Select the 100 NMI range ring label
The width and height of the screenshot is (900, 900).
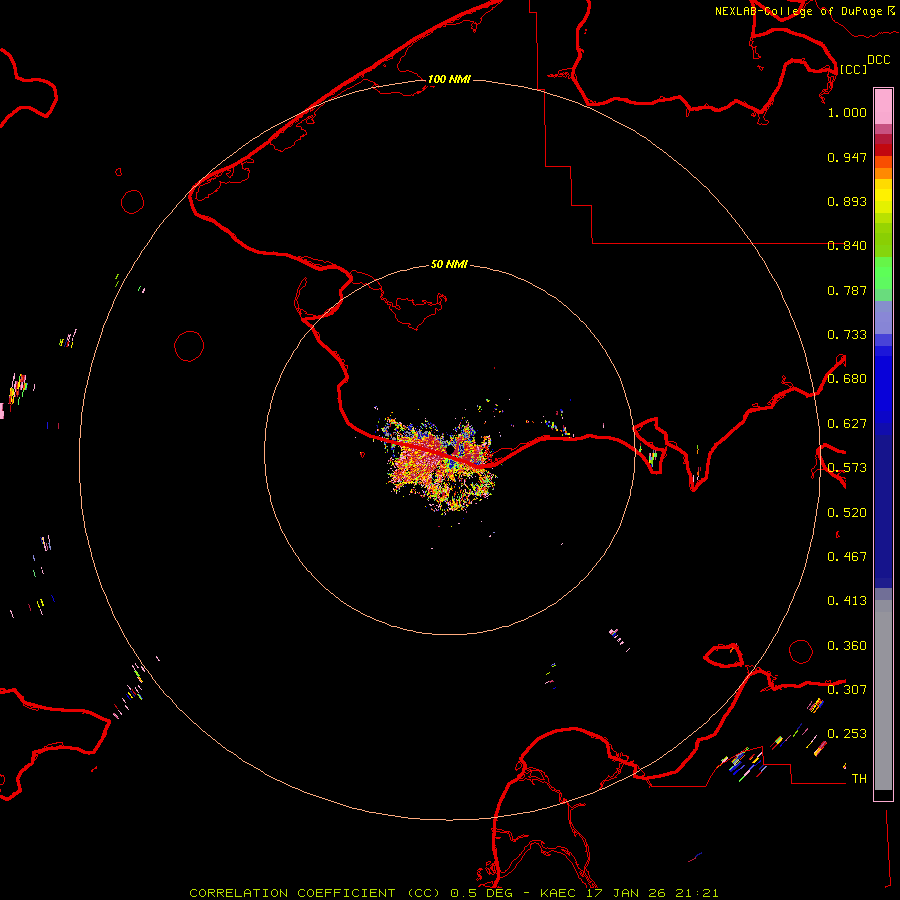tap(449, 79)
